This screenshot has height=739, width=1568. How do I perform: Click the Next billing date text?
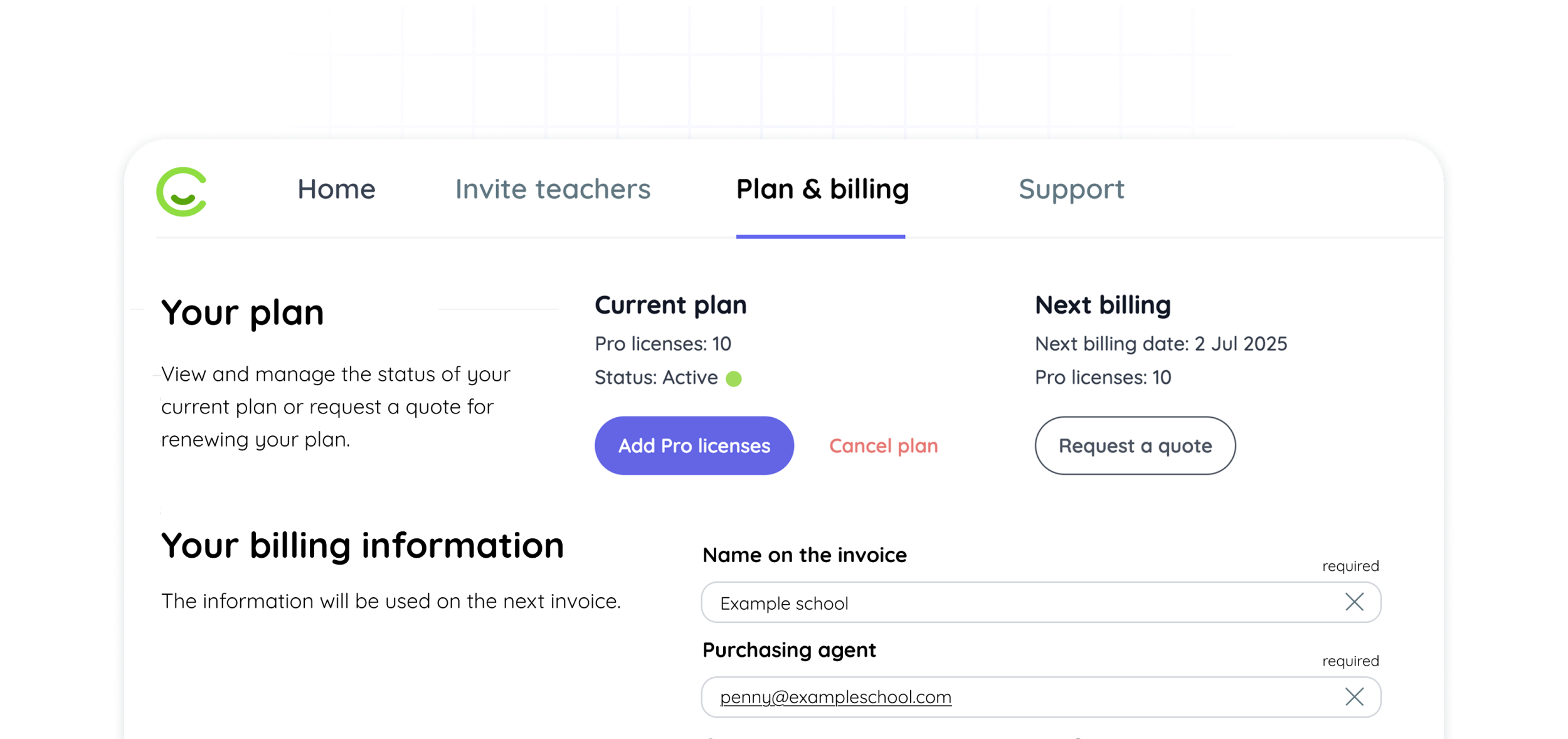[1160, 344]
